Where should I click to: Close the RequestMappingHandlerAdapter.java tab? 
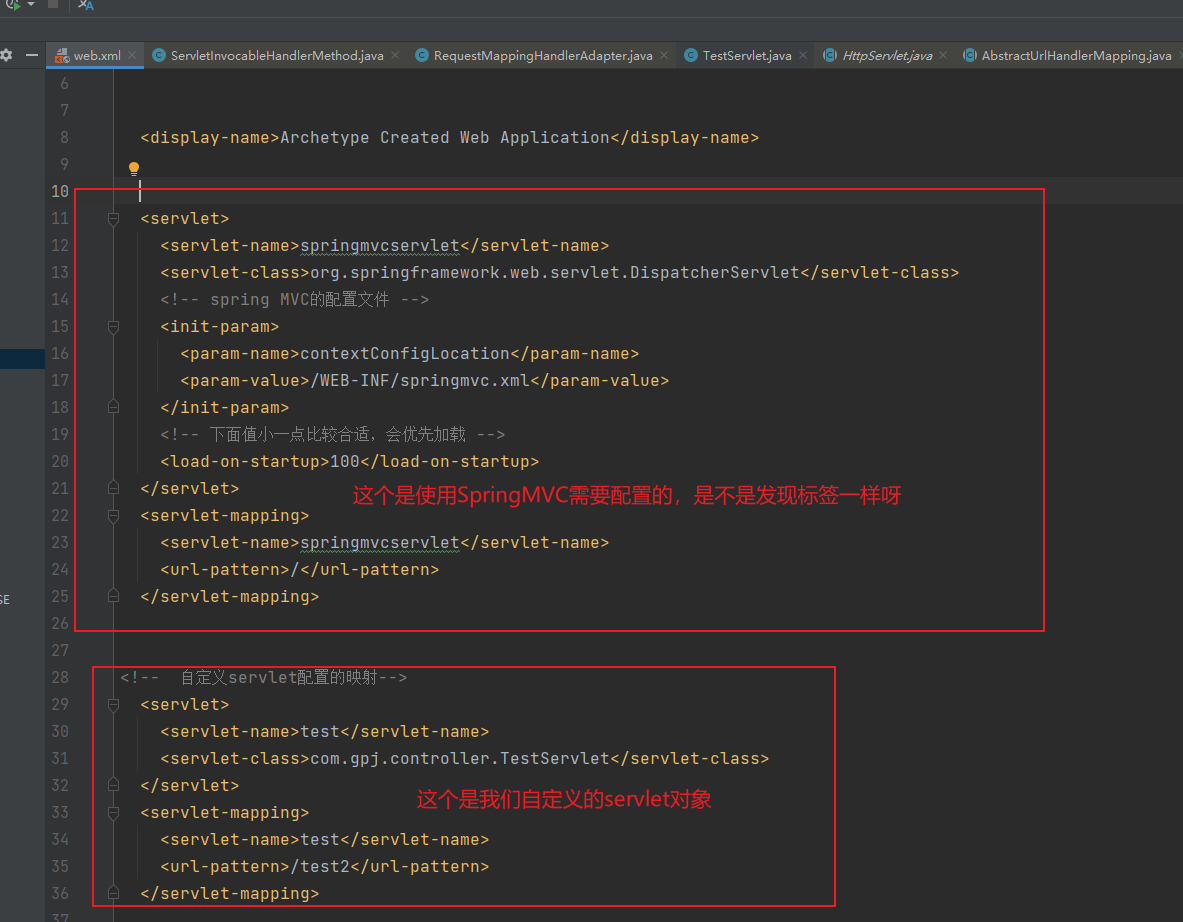pyautogui.click(x=664, y=55)
